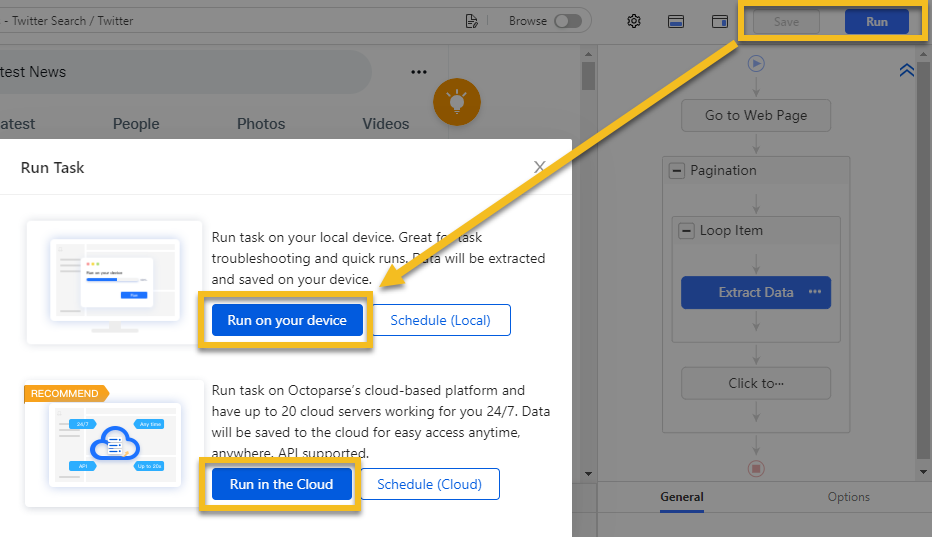This screenshot has height=537, width=932.
Task: Collapse panel with double chevron up icon
Action: 906,70
